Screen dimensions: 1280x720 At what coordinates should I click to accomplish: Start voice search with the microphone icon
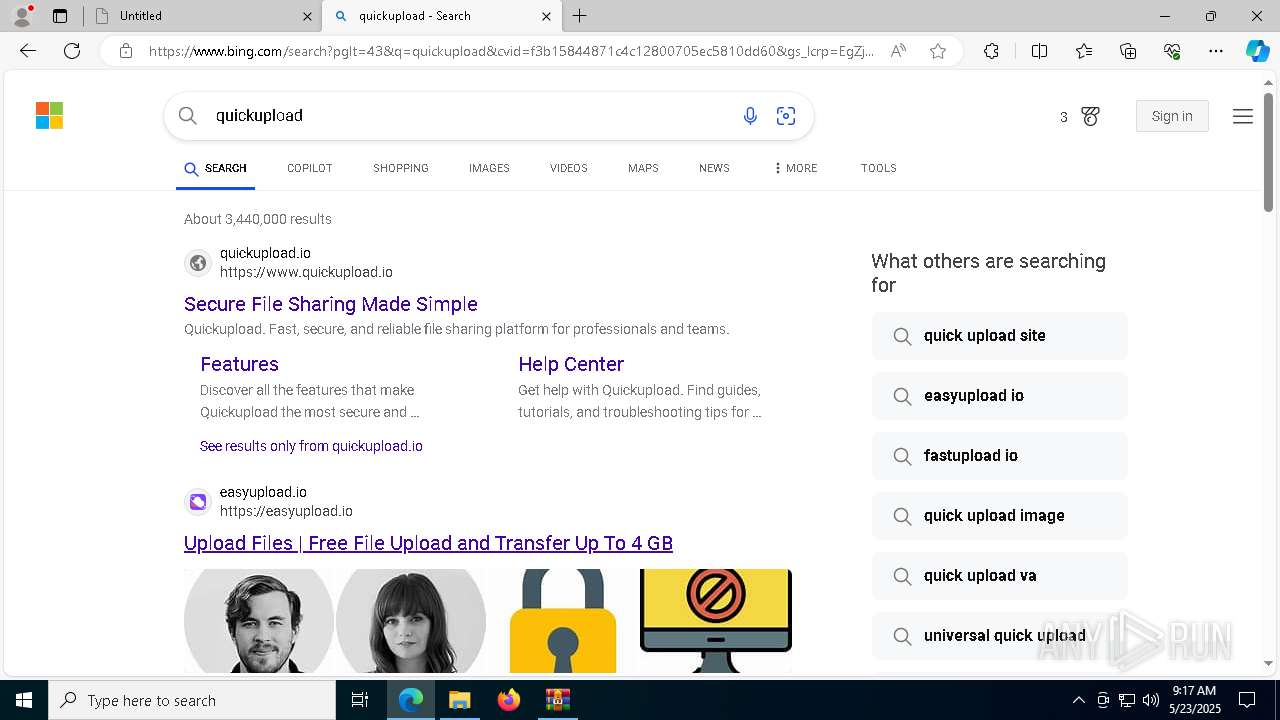point(750,116)
